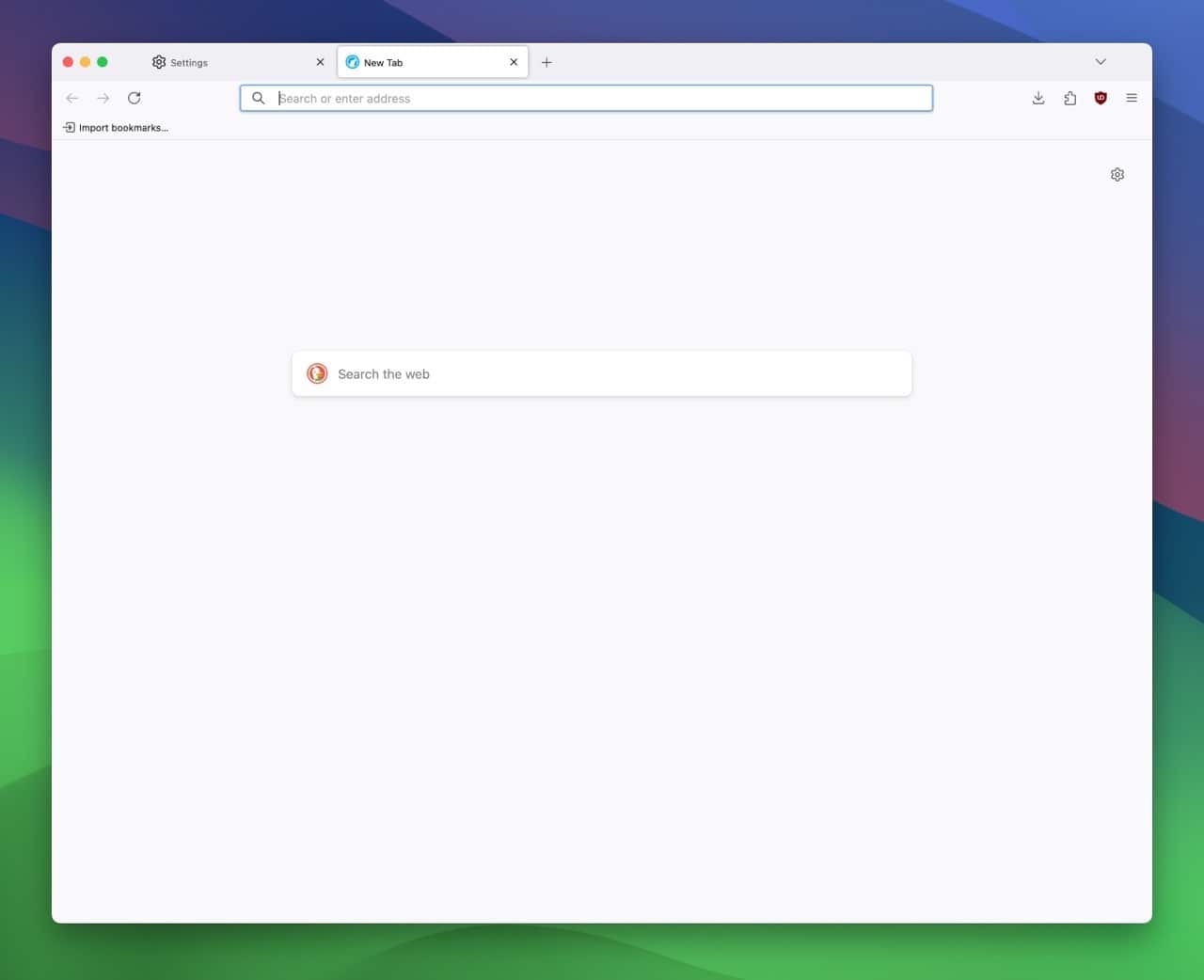Image resolution: width=1204 pixels, height=980 pixels.
Task: Close the New Tab tab
Action: point(514,62)
